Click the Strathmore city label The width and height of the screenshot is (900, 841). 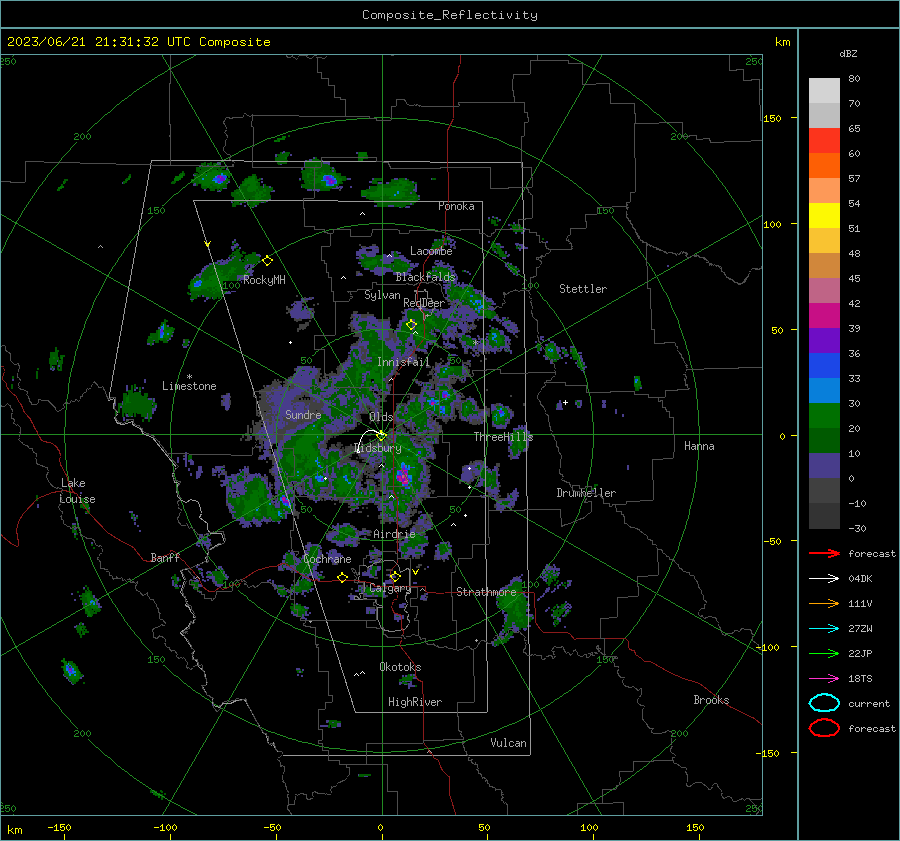[x=486, y=592]
